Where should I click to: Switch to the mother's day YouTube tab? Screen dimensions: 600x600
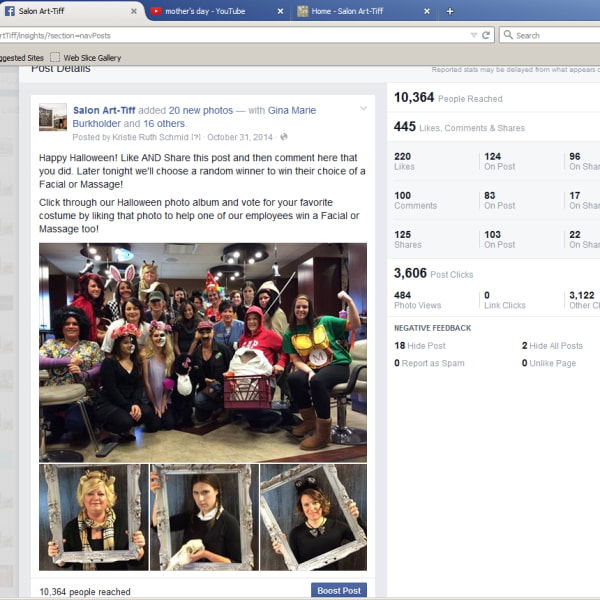pos(218,11)
